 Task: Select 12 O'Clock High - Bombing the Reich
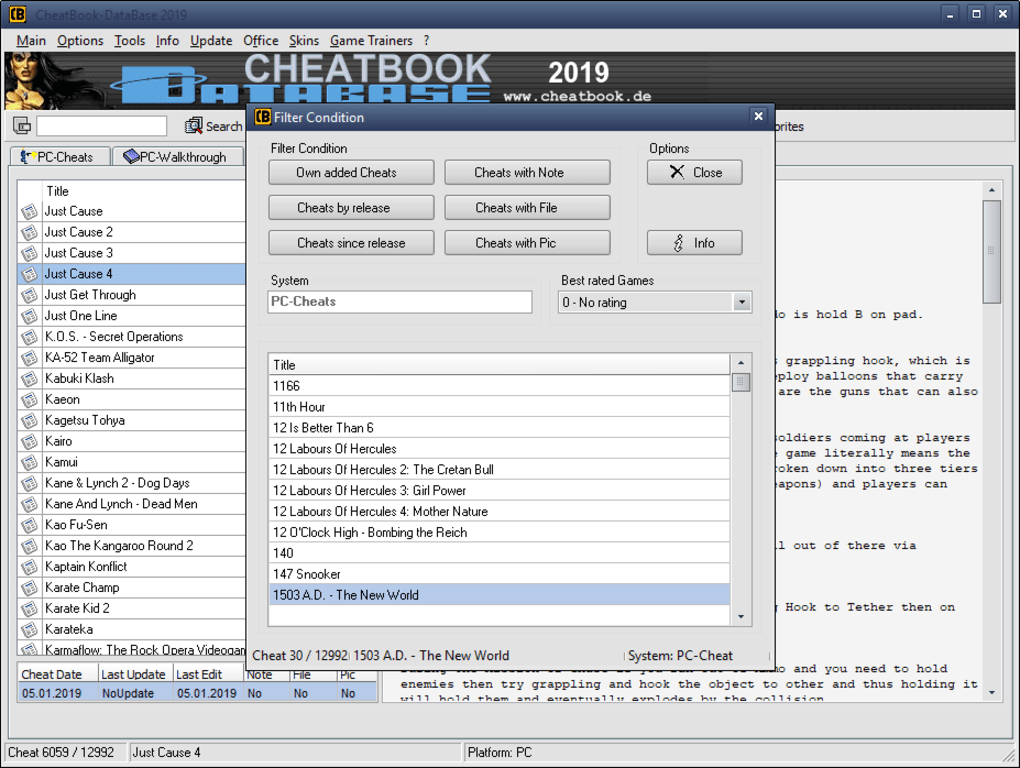(x=500, y=532)
